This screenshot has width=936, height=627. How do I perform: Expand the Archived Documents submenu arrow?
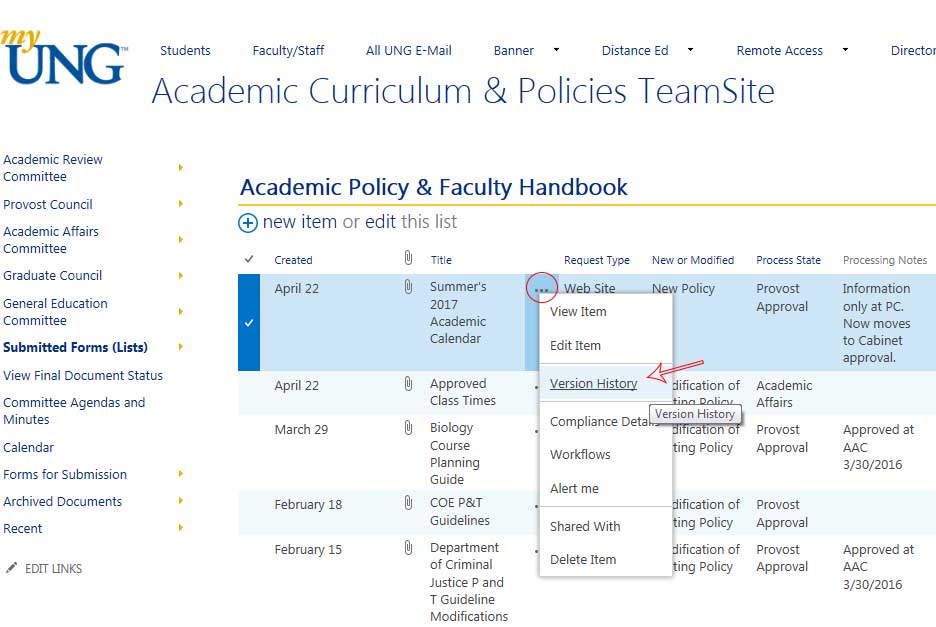tap(180, 500)
